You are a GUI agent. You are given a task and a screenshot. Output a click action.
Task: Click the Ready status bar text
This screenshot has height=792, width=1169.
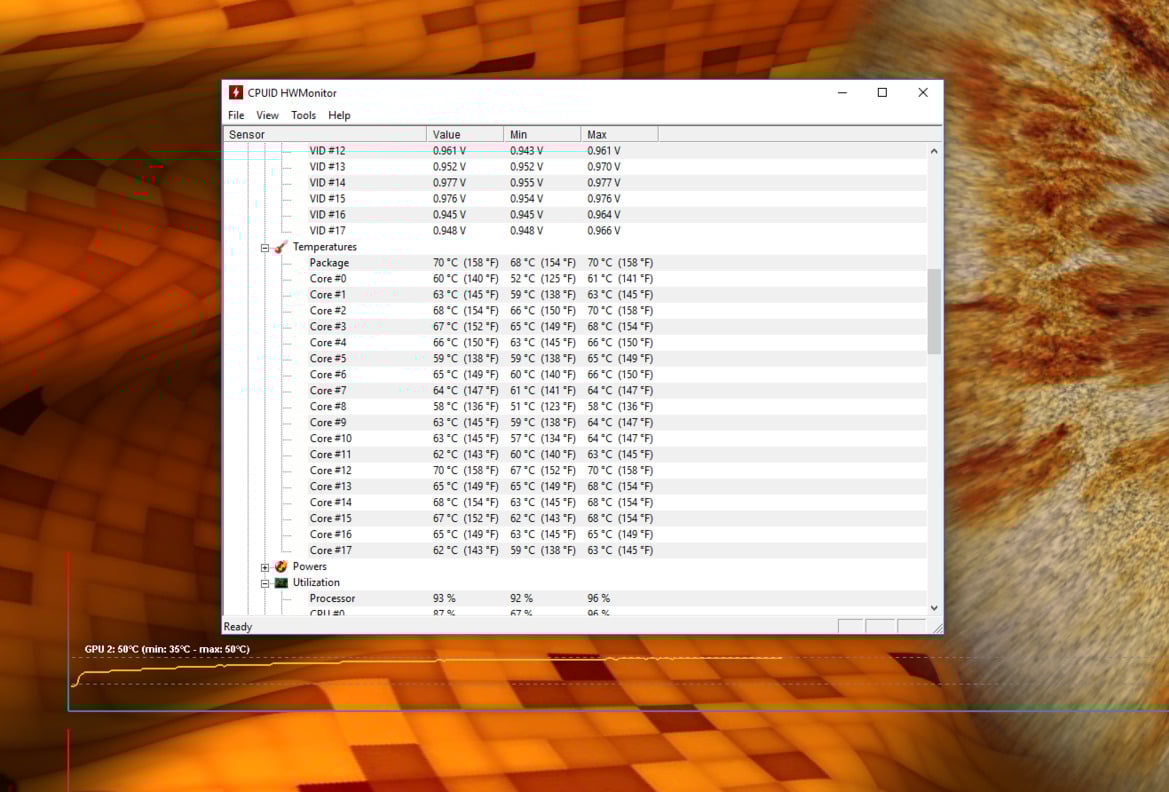tap(238, 627)
